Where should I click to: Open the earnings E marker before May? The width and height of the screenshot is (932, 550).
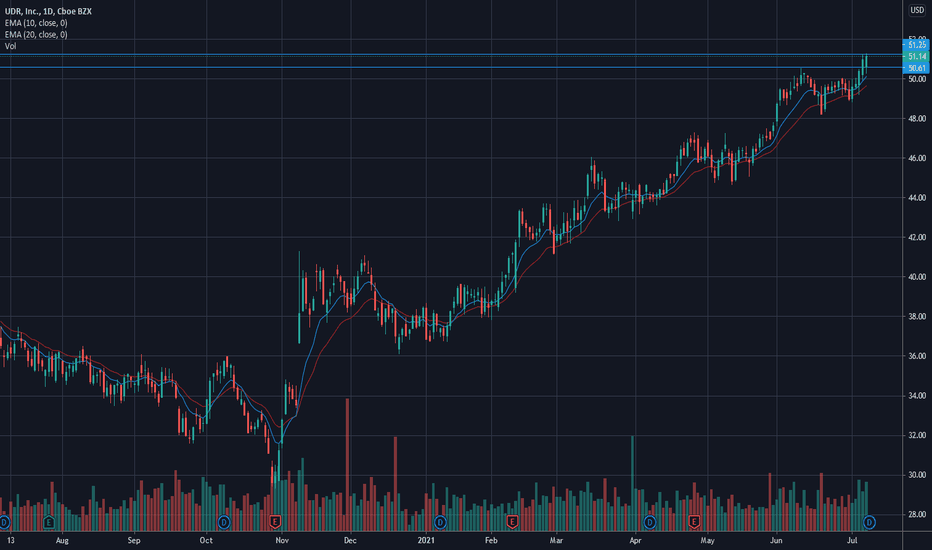[694, 523]
